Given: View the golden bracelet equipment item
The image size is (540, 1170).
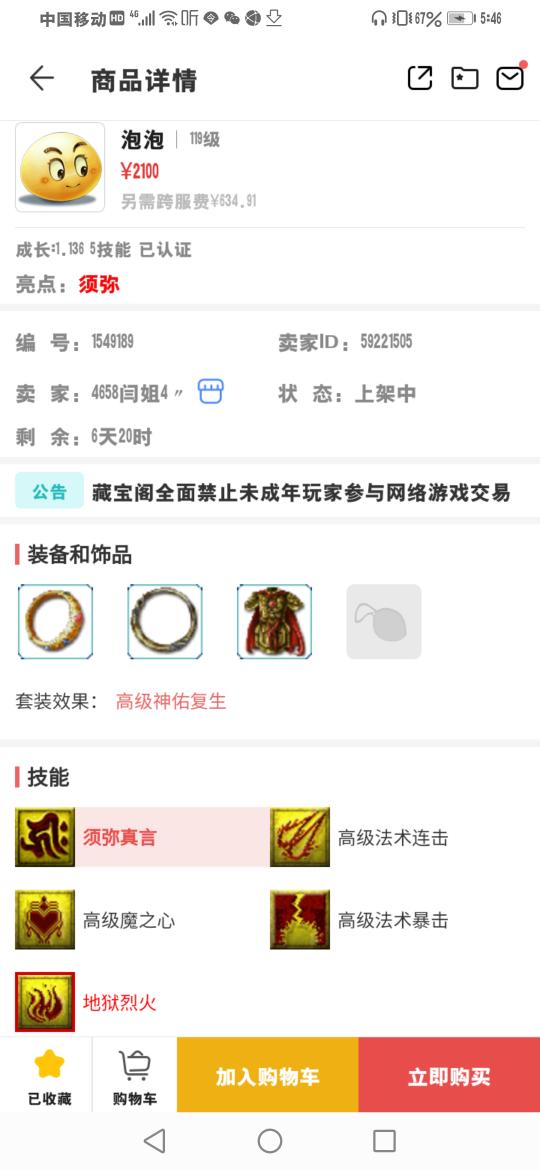Looking at the screenshot, I should click(x=55, y=622).
